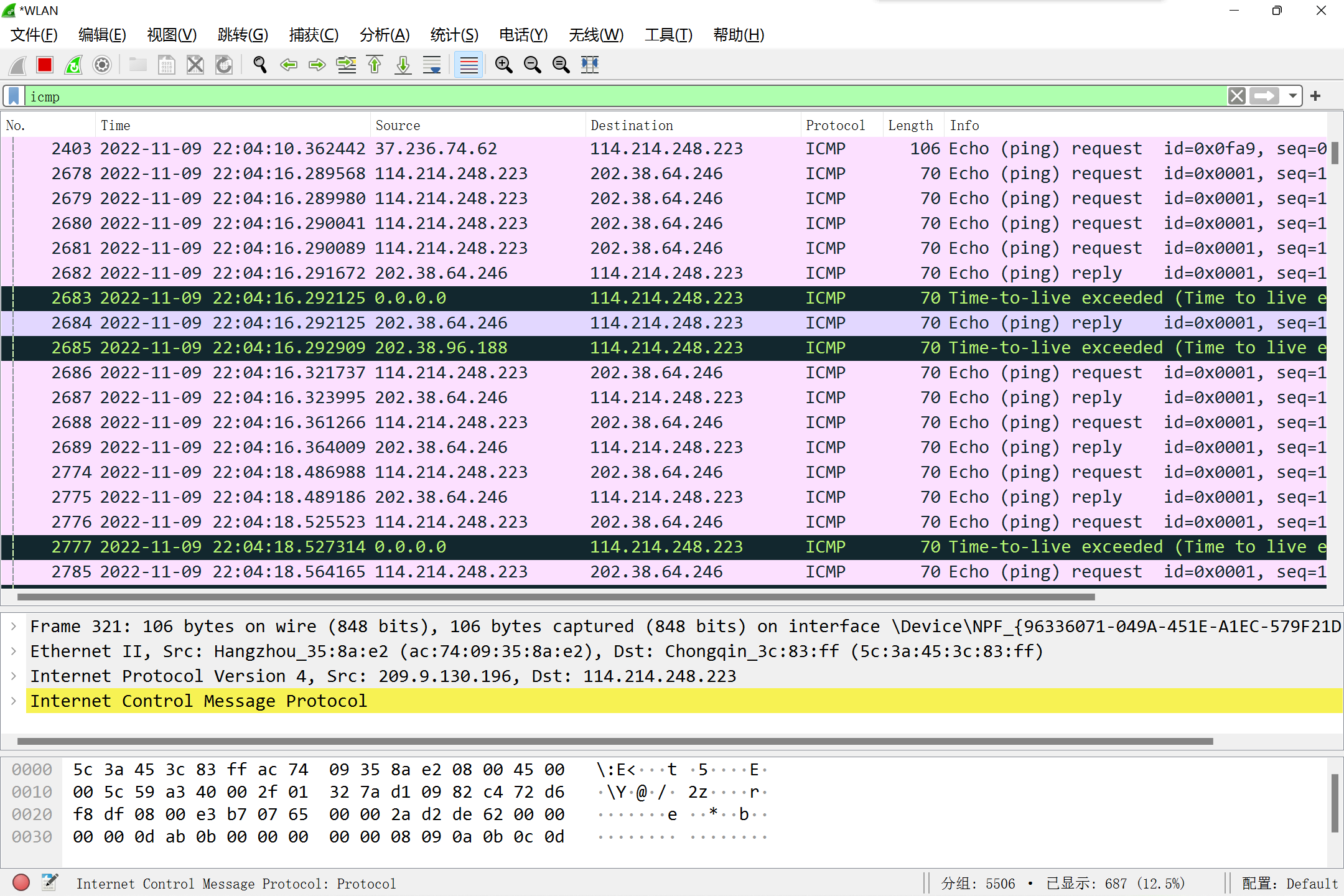Expand the Ethernet II details row
Viewport: 1344px width, 896px height.
(x=14, y=651)
